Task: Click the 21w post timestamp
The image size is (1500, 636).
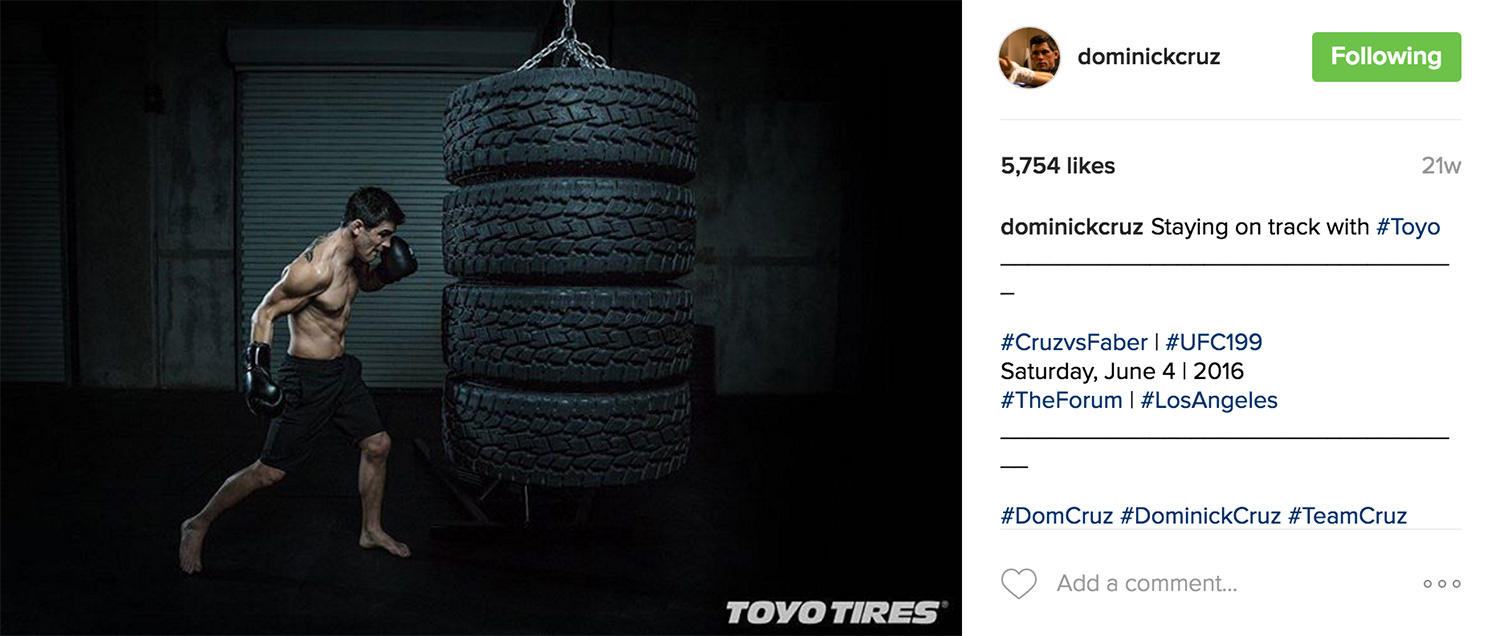Action: [1441, 166]
